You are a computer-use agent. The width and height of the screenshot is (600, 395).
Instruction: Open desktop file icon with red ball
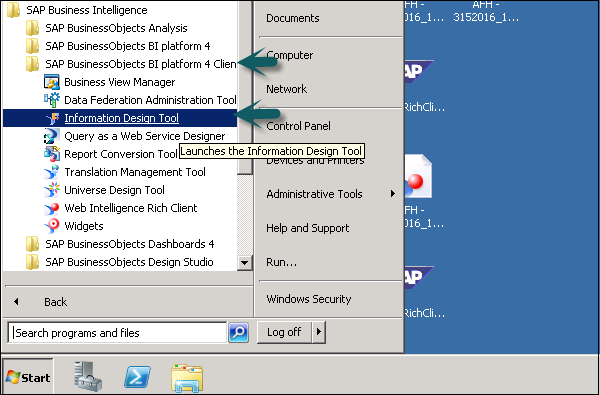(x=418, y=176)
